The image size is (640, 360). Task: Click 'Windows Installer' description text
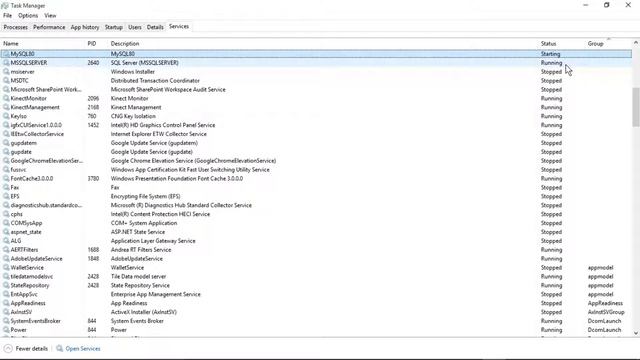tap(133, 71)
